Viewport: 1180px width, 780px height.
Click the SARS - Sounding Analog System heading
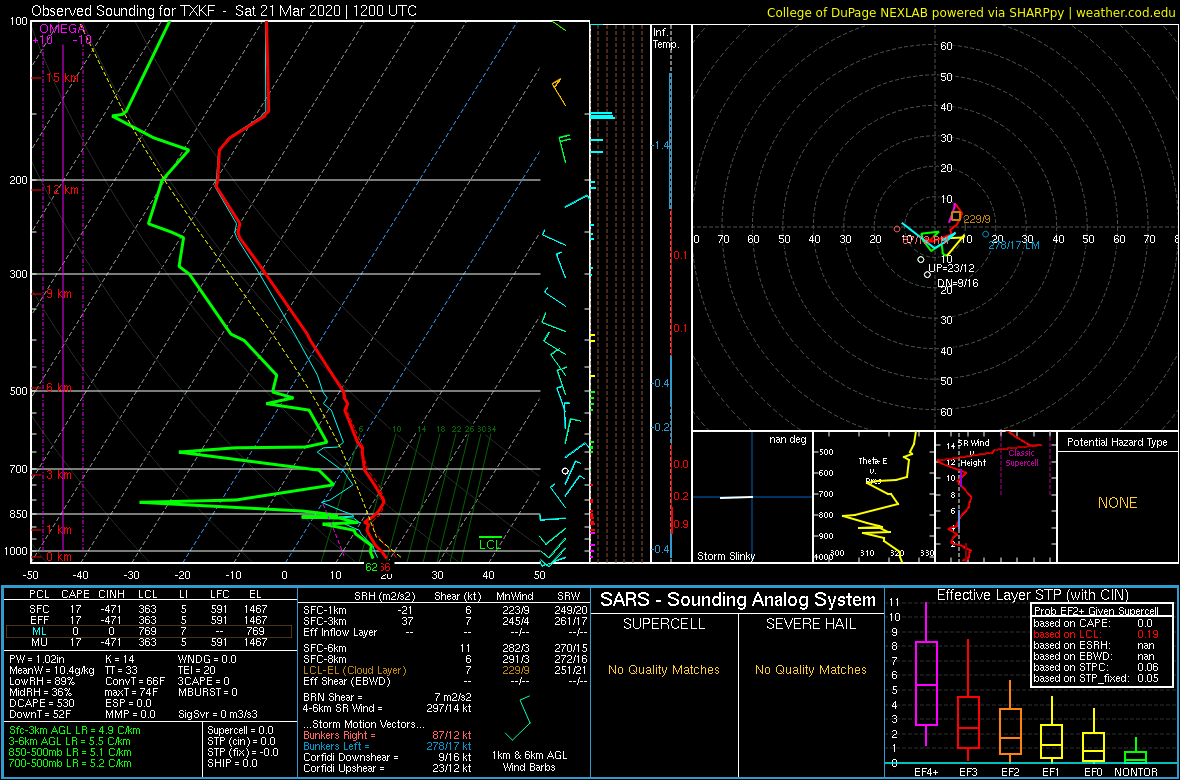(738, 600)
